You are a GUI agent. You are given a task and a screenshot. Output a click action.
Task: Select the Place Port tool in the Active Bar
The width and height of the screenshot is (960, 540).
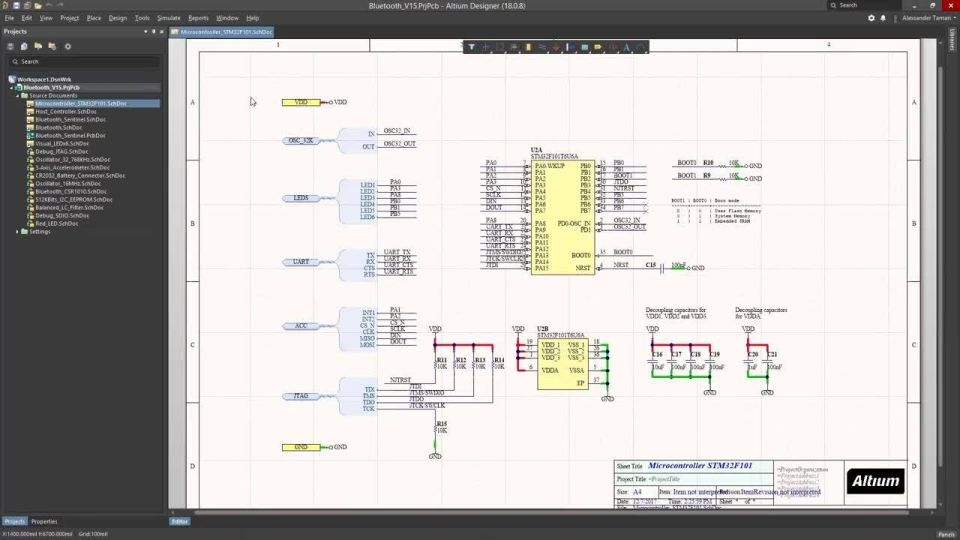point(598,47)
